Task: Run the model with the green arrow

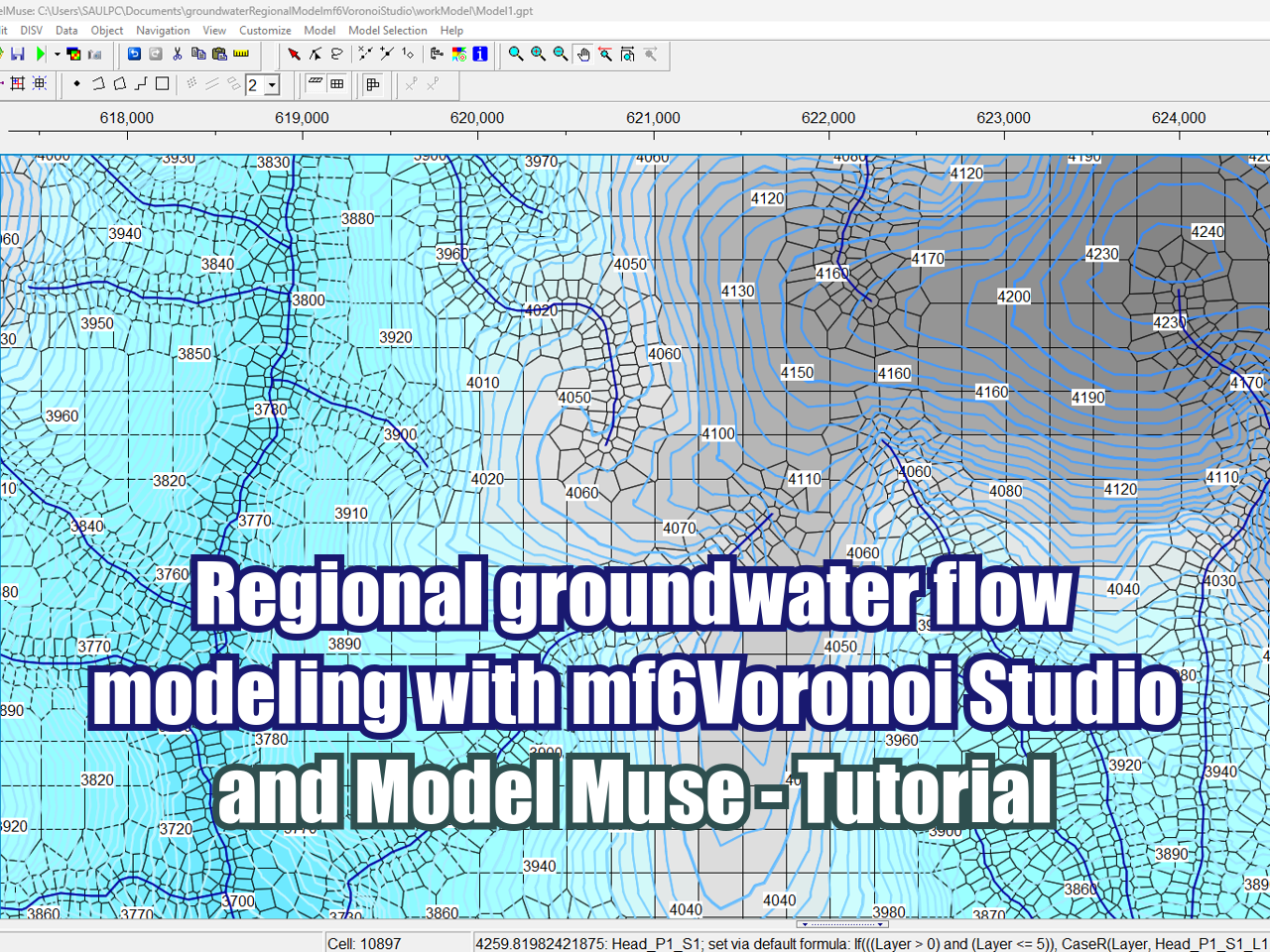Action: click(41, 54)
